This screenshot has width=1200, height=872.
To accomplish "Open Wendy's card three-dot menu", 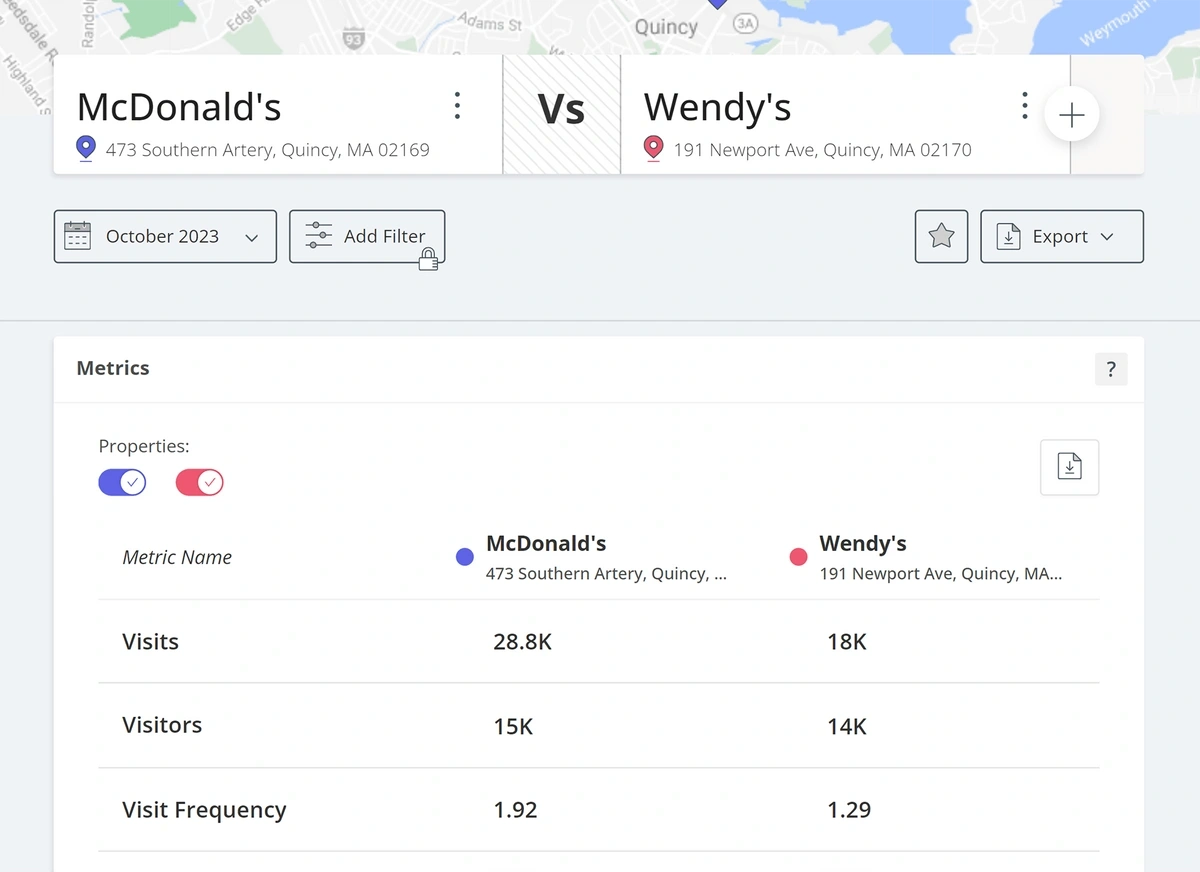I will (x=1024, y=106).
